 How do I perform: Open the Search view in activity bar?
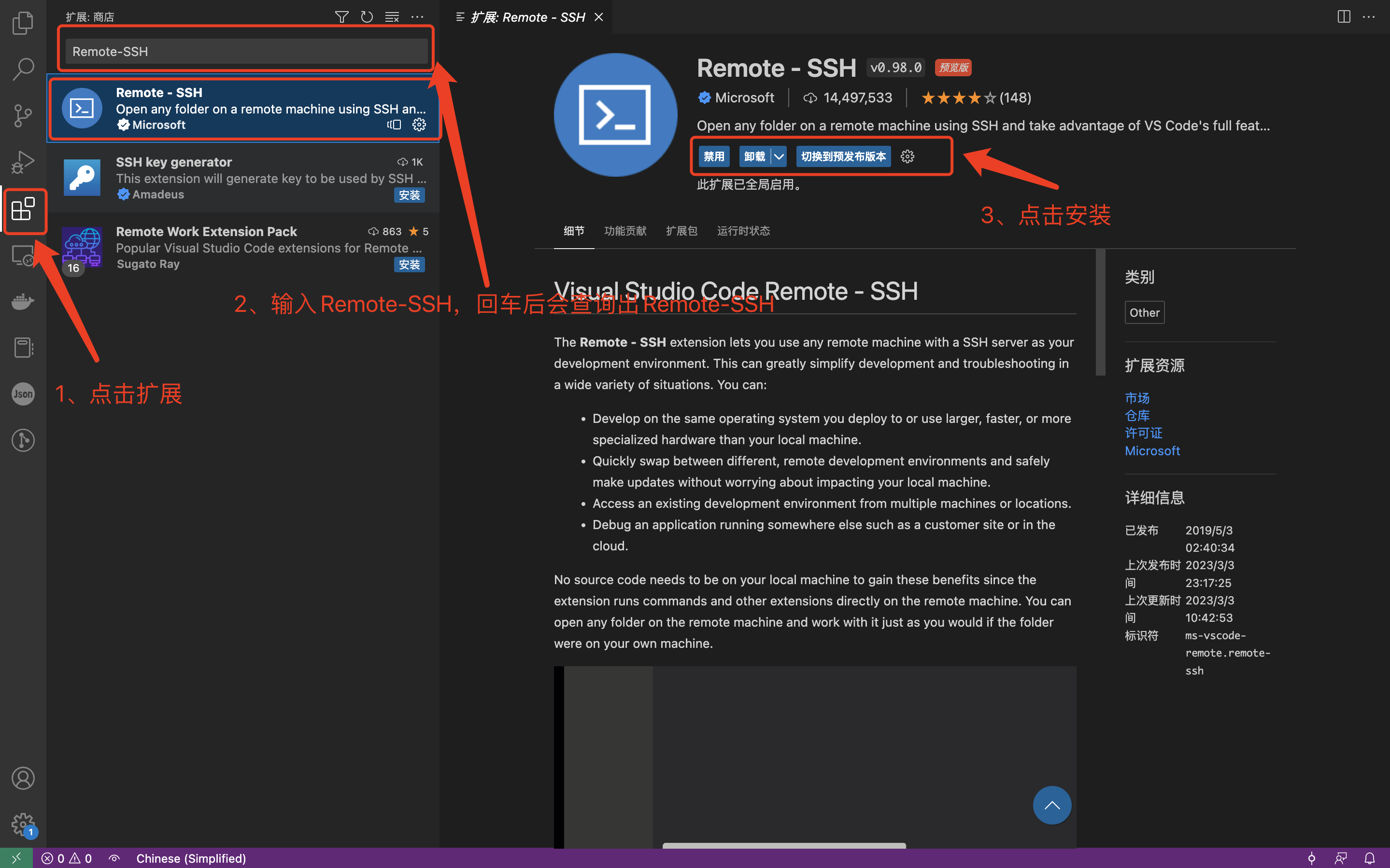coord(23,69)
